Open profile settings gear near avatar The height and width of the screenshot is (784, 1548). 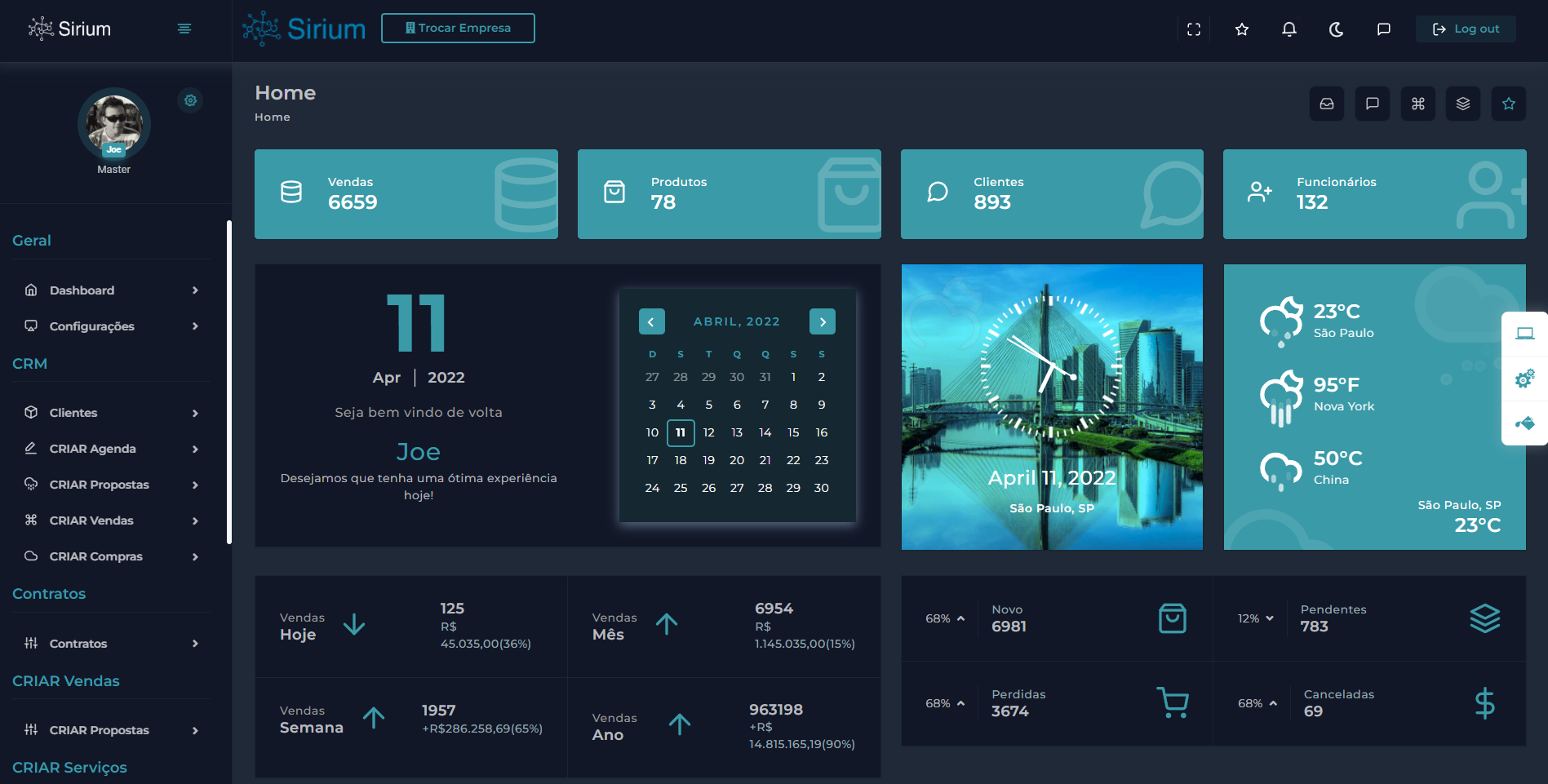[x=190, y=100]
